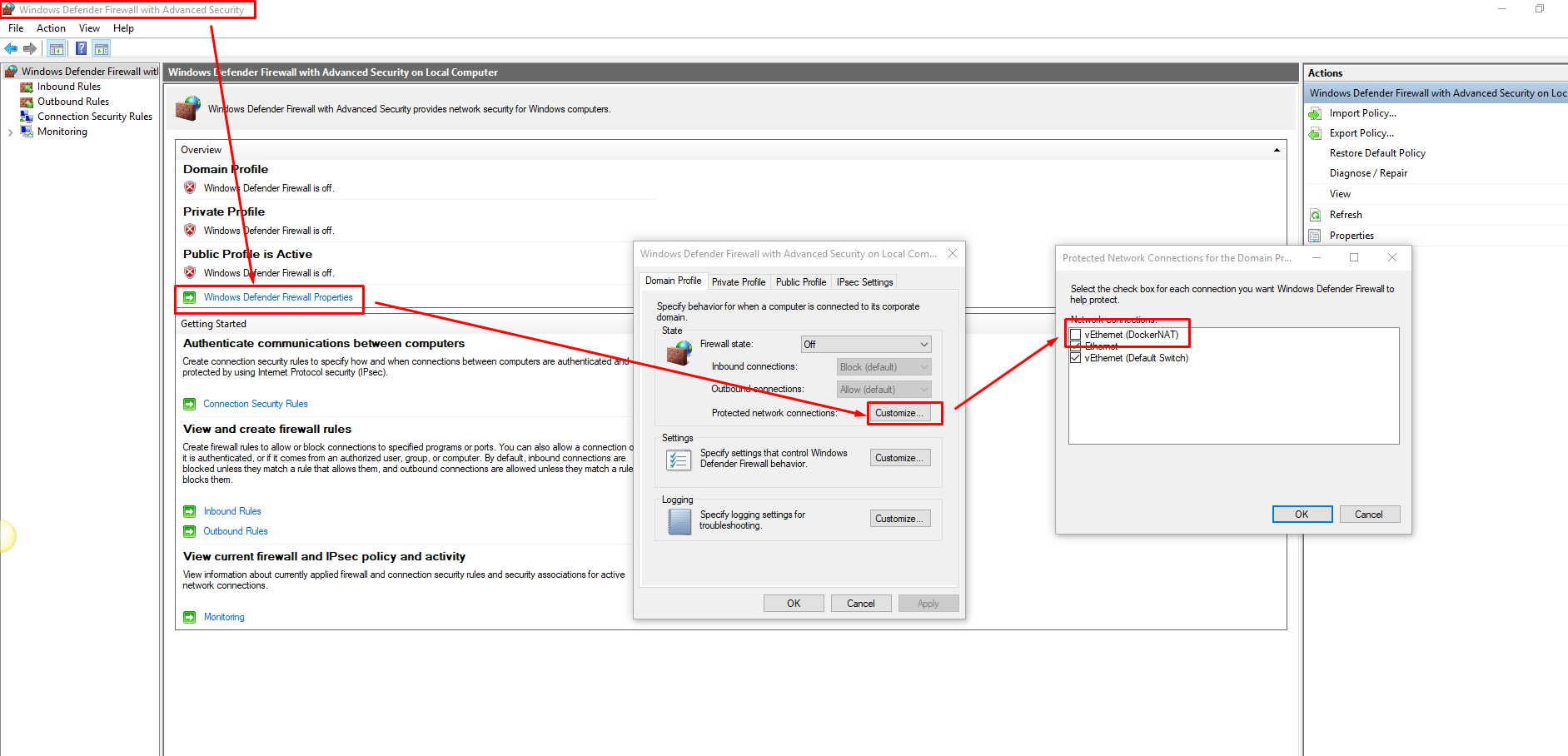Click the firewall globe icon in the header
The image size is (1568, 756).
(x=188, y=108)
